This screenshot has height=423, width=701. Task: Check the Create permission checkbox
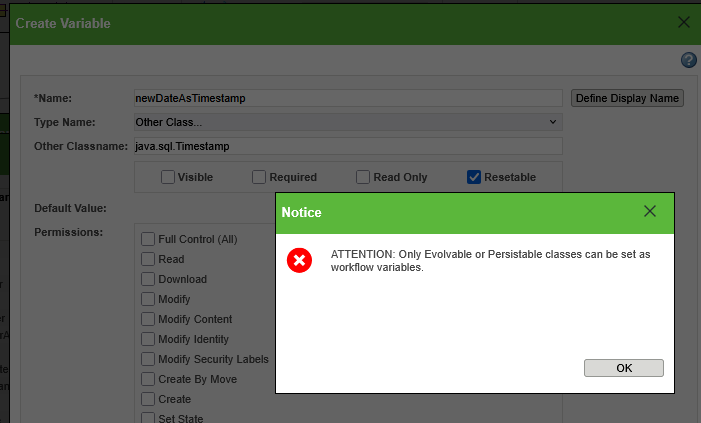[x=148, y=399]
